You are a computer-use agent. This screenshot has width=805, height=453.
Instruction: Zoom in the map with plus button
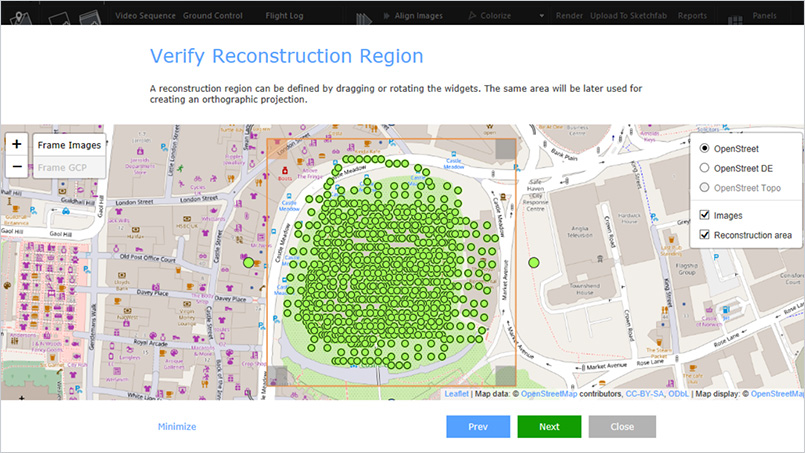(x=18, y=144)
